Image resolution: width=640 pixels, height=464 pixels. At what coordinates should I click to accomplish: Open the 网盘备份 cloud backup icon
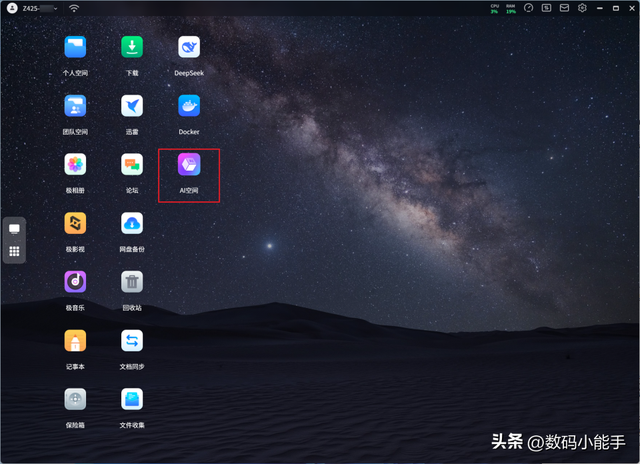(x=132, y=222)
